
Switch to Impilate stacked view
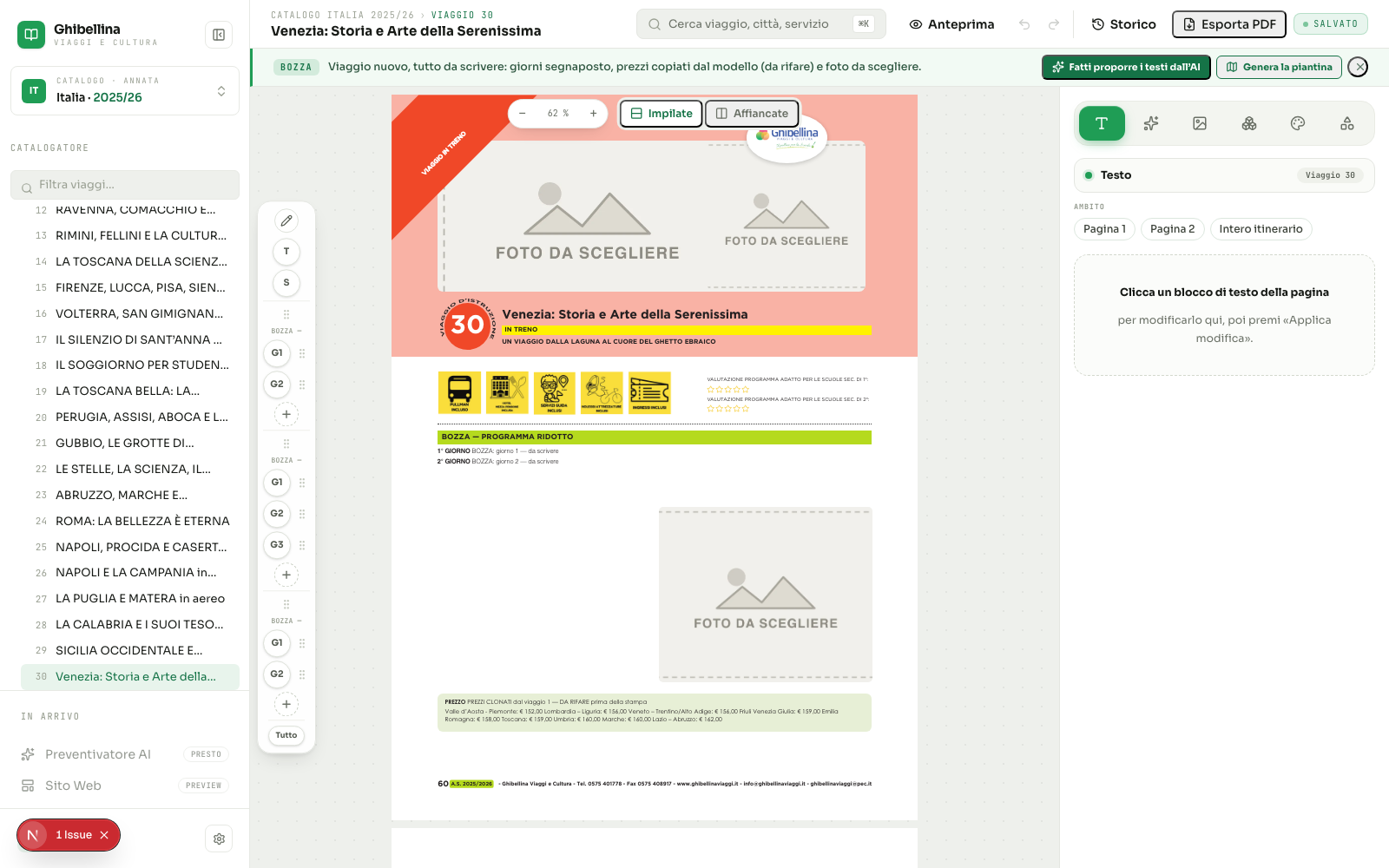662,114
